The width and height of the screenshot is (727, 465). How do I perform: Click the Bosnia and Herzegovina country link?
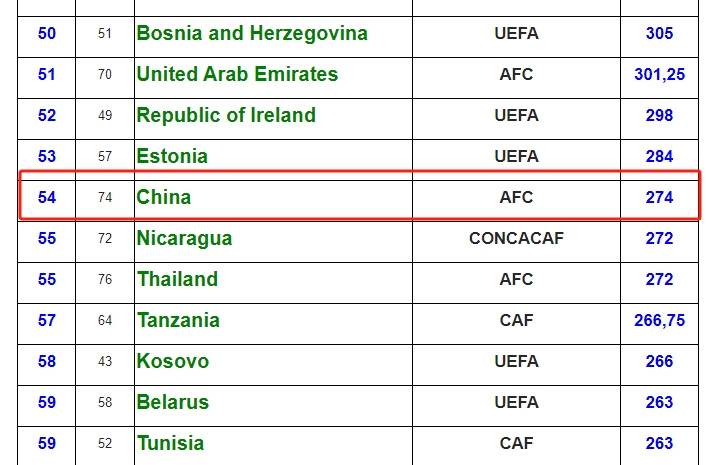[x=252, y=34]
